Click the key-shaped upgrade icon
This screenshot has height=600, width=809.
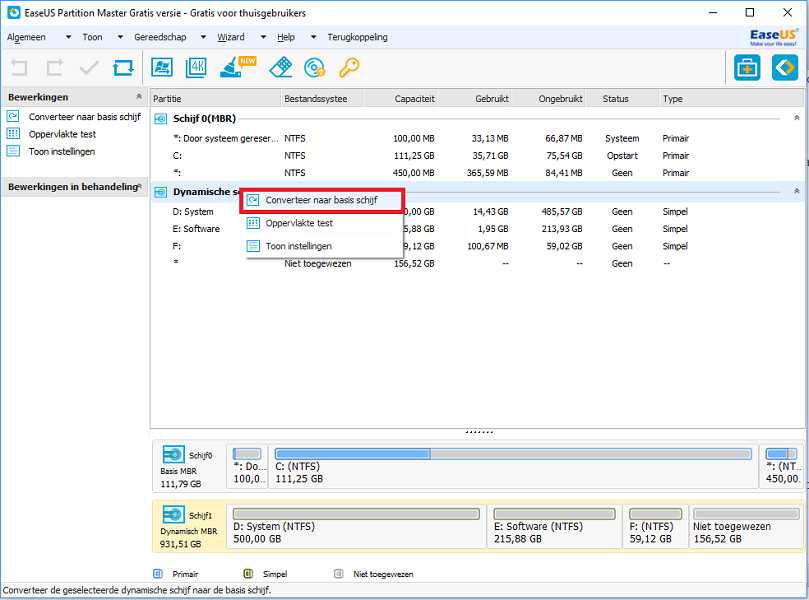point(349,68)
